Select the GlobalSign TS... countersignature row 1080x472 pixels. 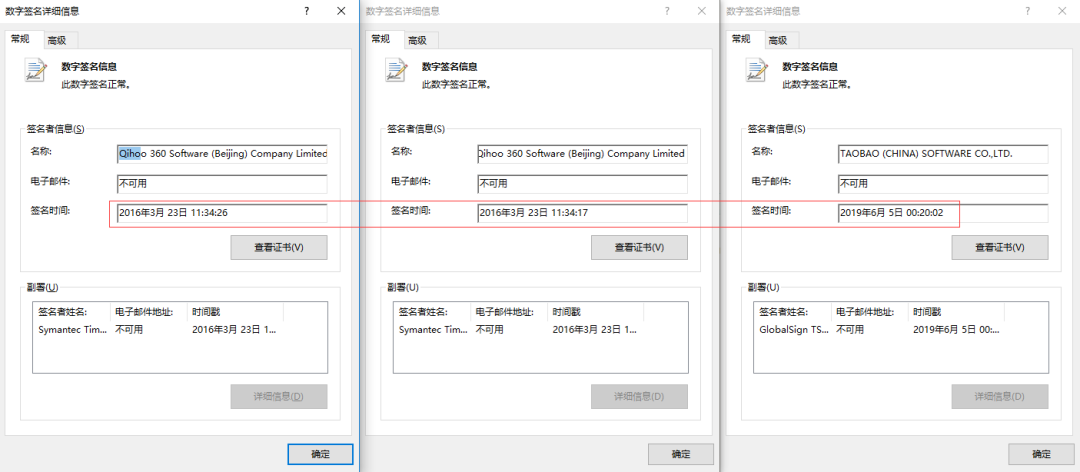pyautogui.click(x=880, y=330)
